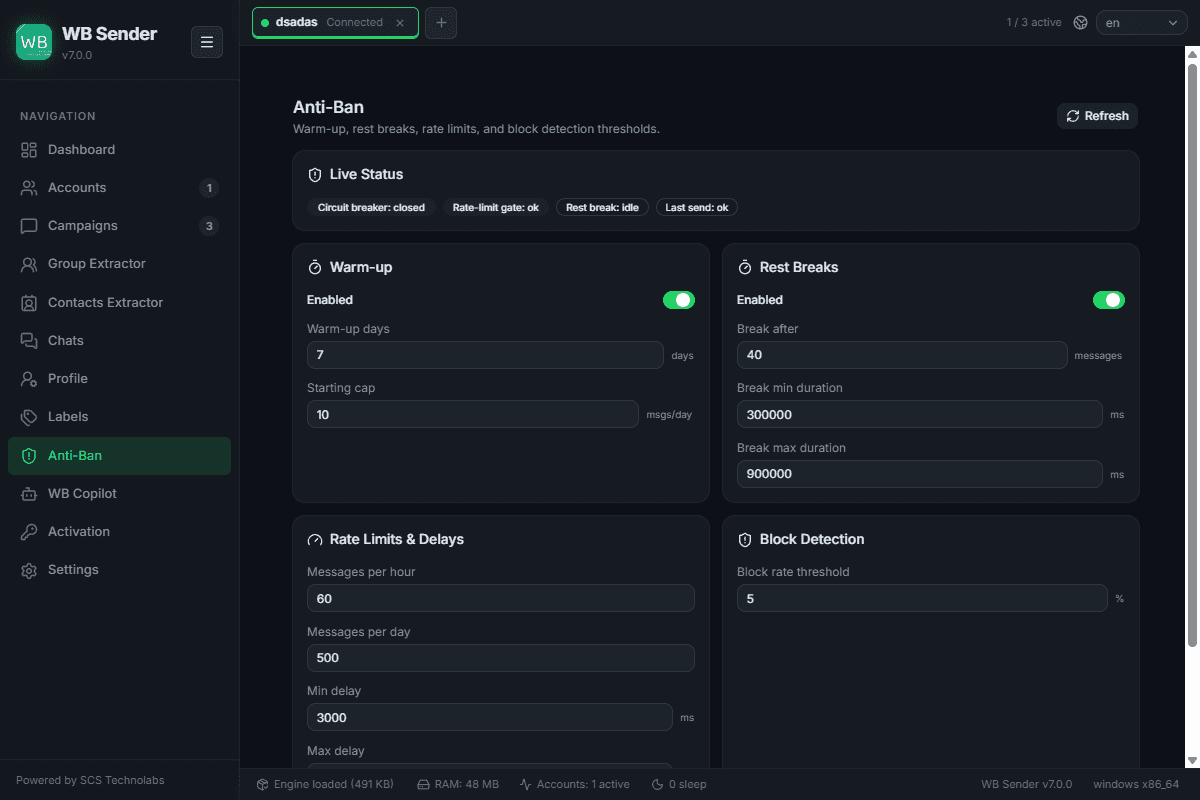Click the Anti-Ban shield icon in sidebar
Viewport: 1200px width, 800px height.
(x=29, y=456)
